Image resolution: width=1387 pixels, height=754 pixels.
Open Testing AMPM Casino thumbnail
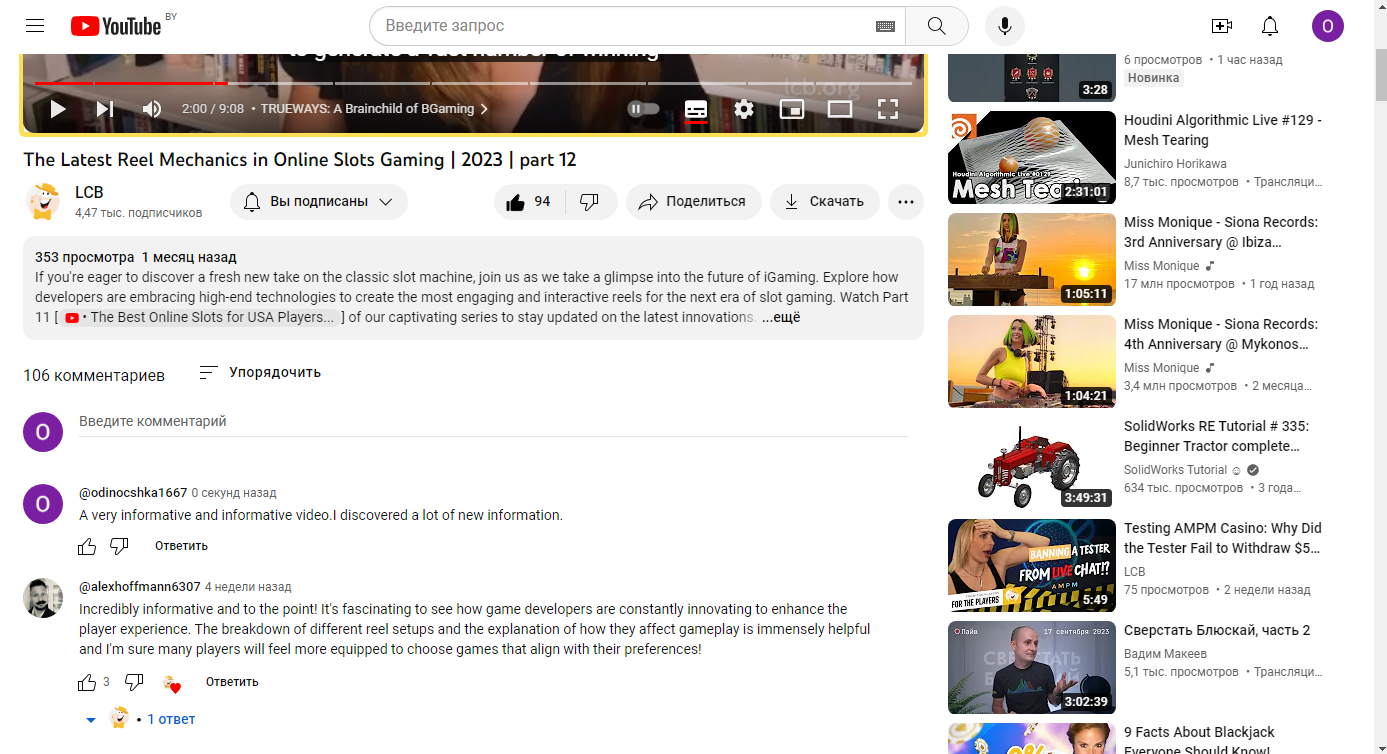[1032, 566]
